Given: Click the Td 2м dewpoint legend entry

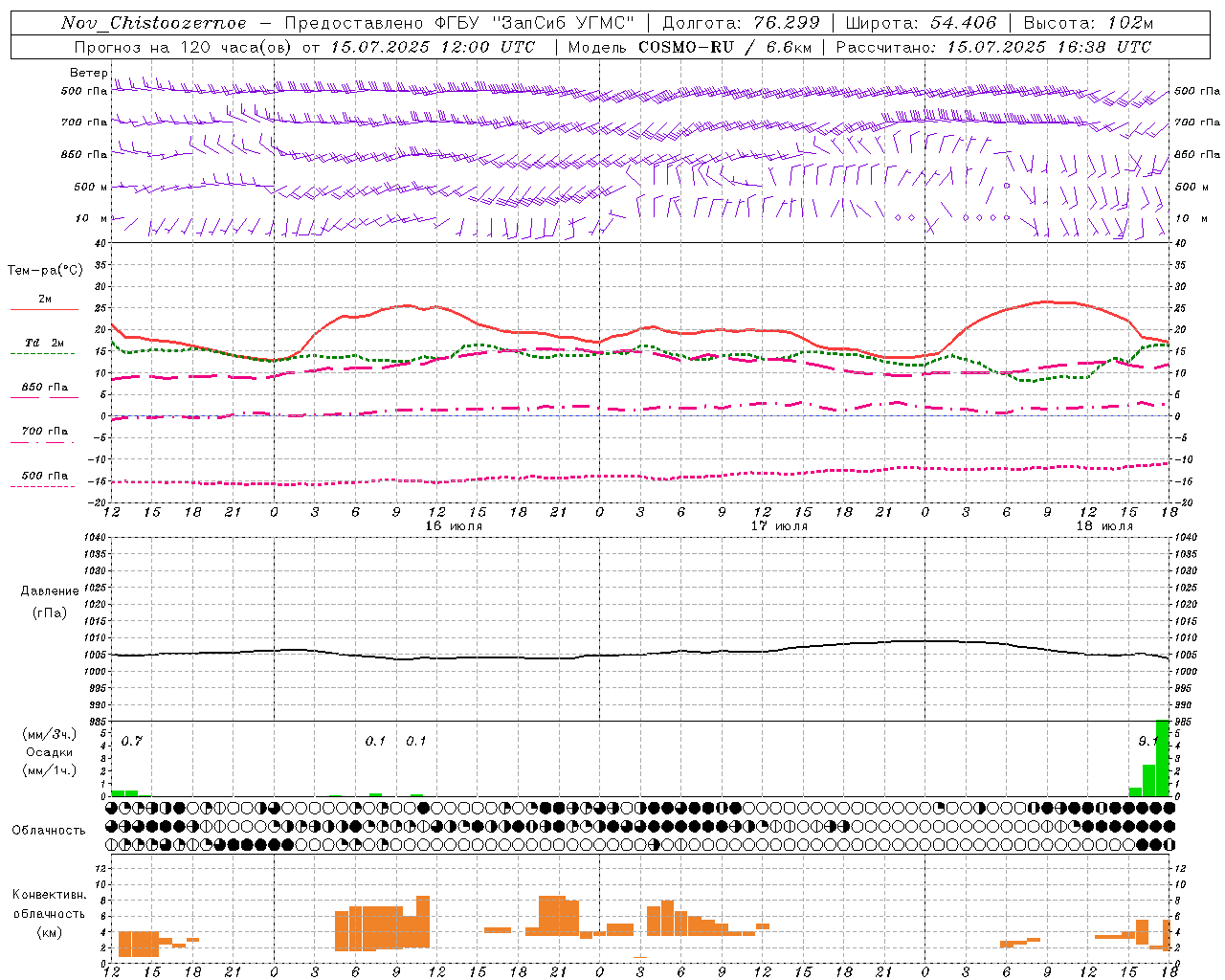Looking at the screenshot, I should (44, 343).
